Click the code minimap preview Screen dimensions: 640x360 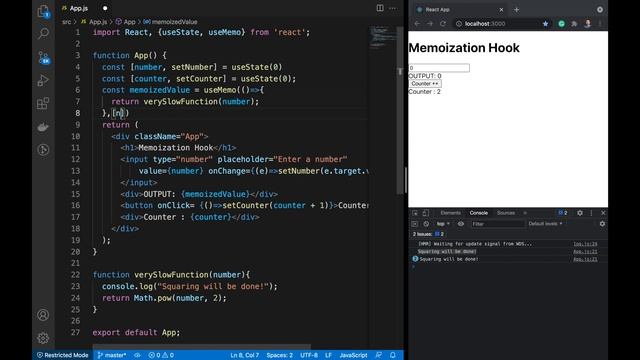pyautogui.click(x=382, y=38)
